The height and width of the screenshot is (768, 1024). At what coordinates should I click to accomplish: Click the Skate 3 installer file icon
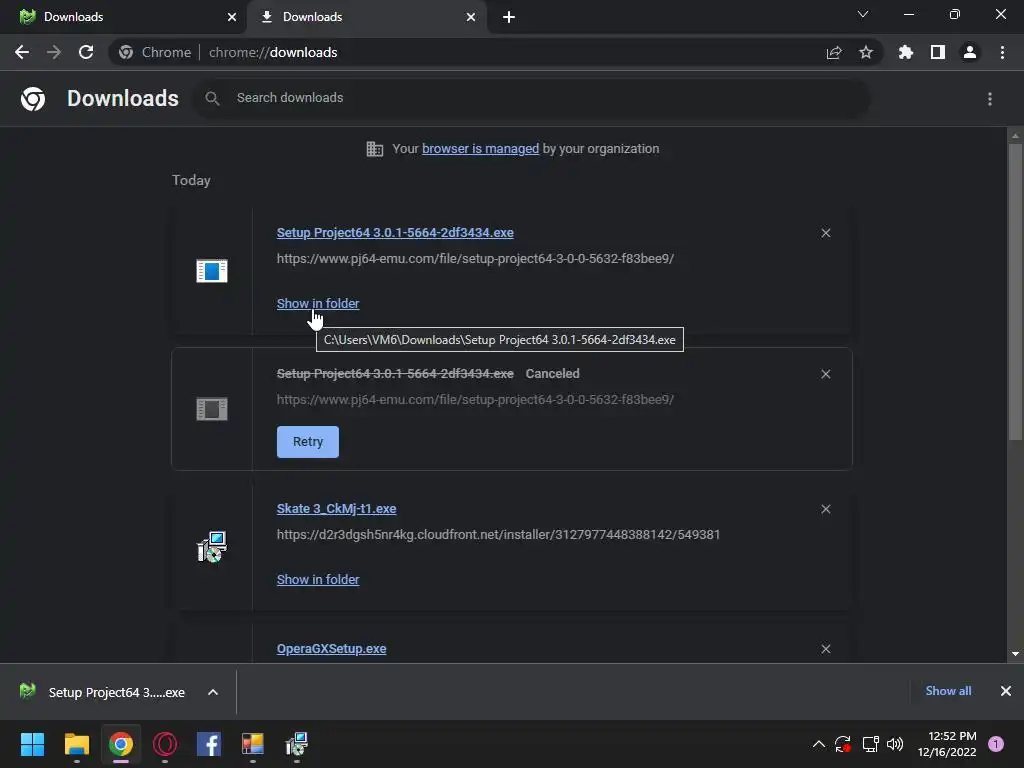(212, 546)
